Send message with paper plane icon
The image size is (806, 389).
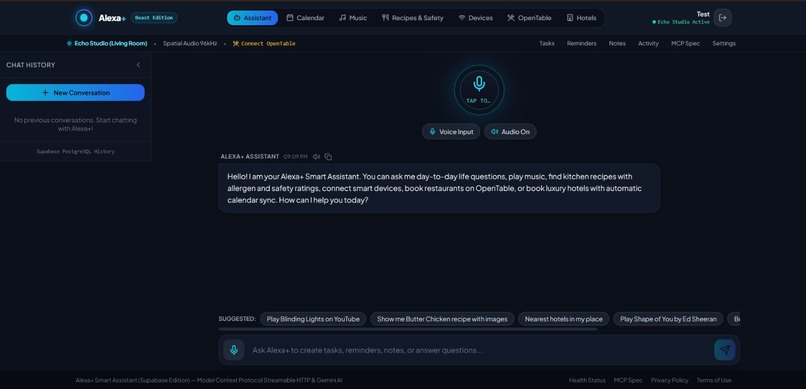[724, 350]
